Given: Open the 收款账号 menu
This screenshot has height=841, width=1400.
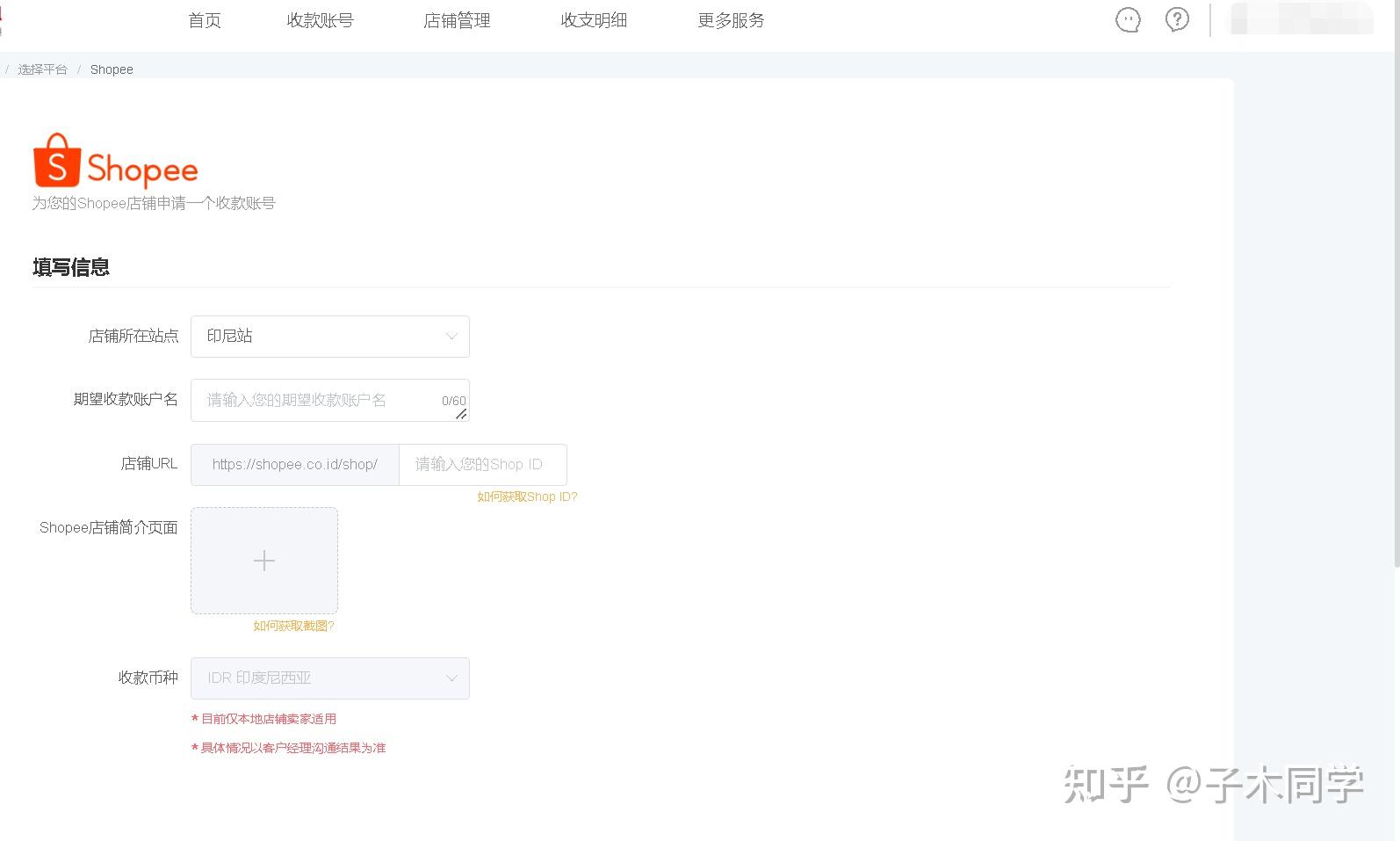Looking at the screenshot, I should [320, 20].
